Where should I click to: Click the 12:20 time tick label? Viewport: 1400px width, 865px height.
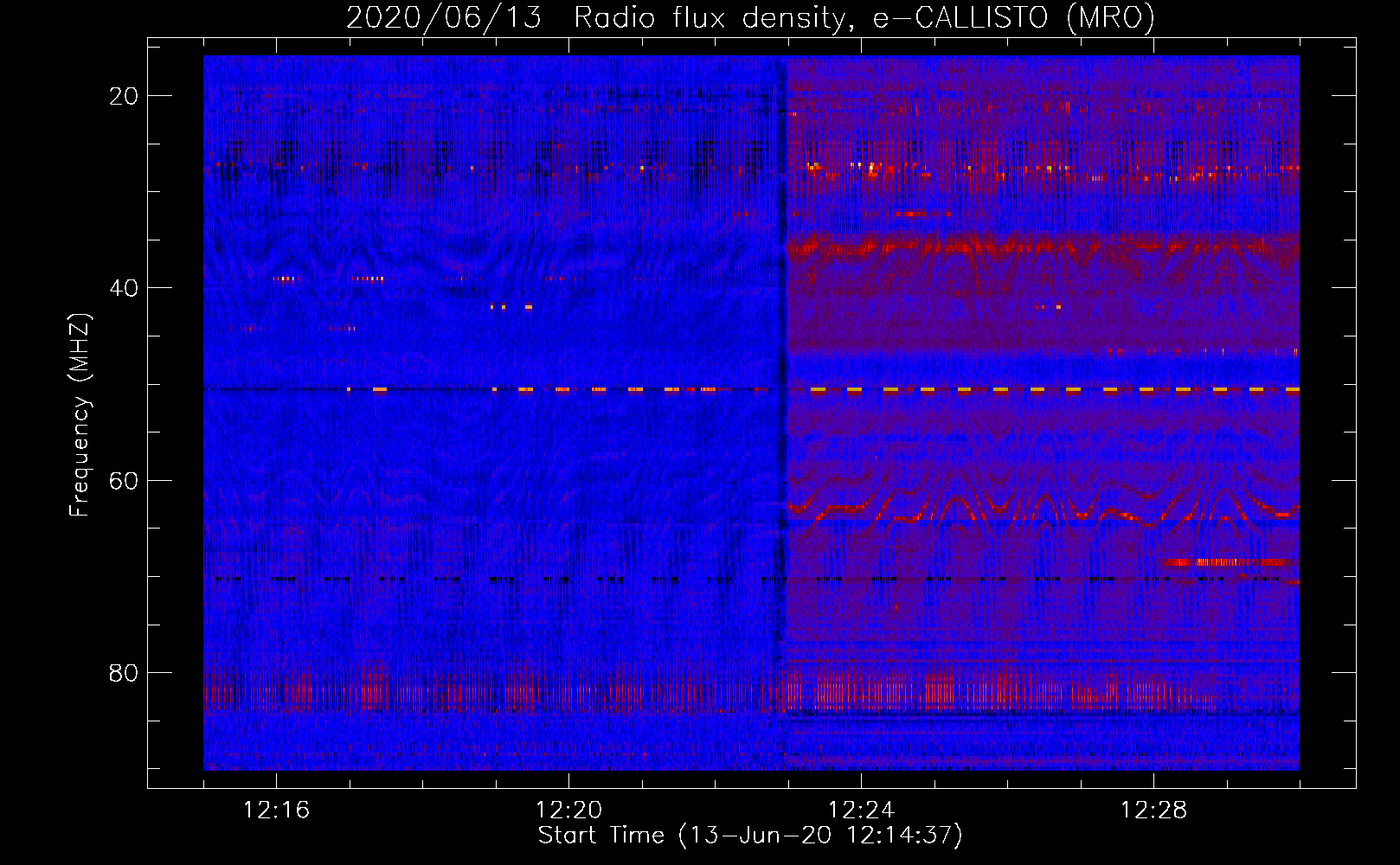pyautogui.click(x=568, y=811)
